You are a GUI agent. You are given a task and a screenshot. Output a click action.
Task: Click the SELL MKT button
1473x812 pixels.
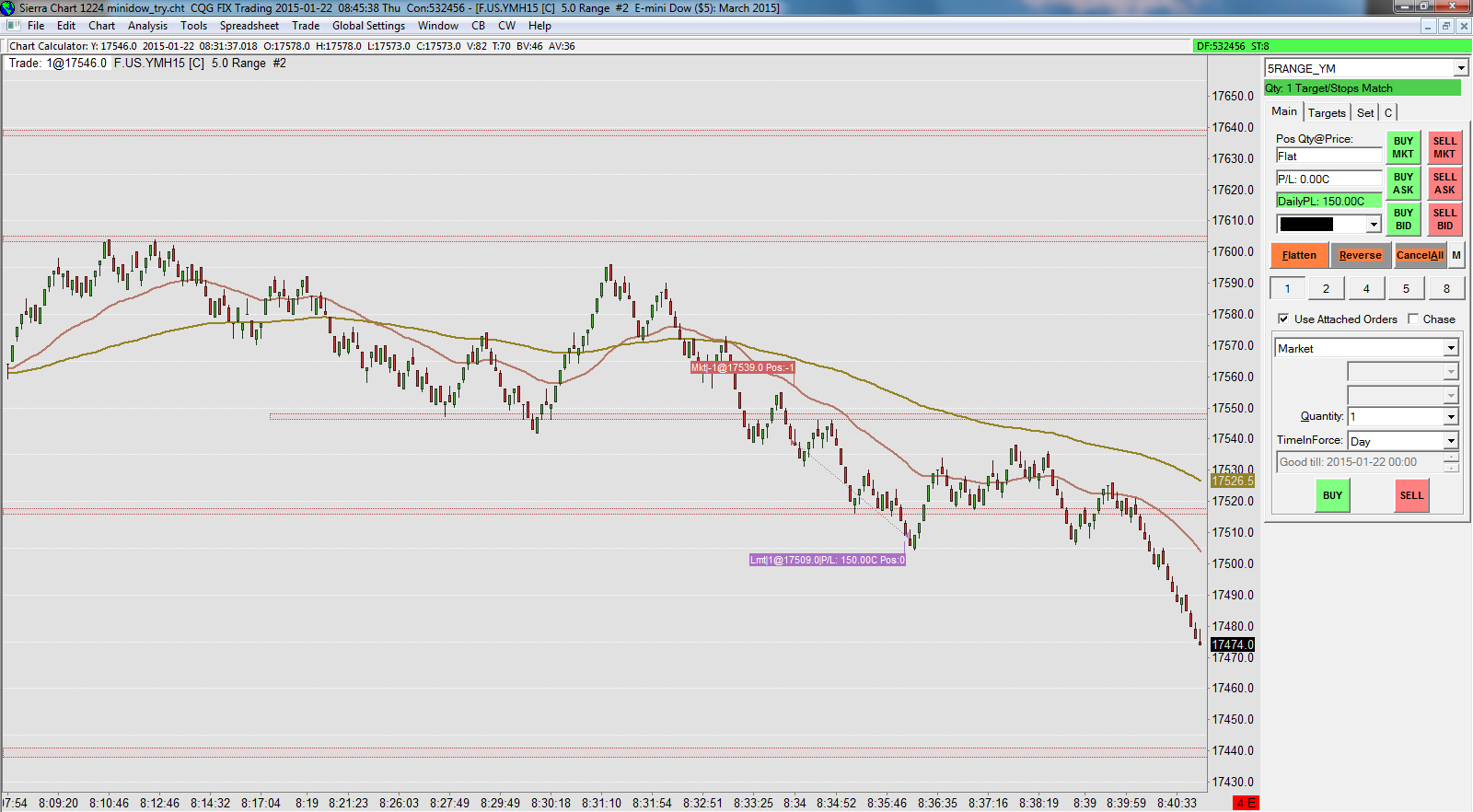tap(1444, 147)
